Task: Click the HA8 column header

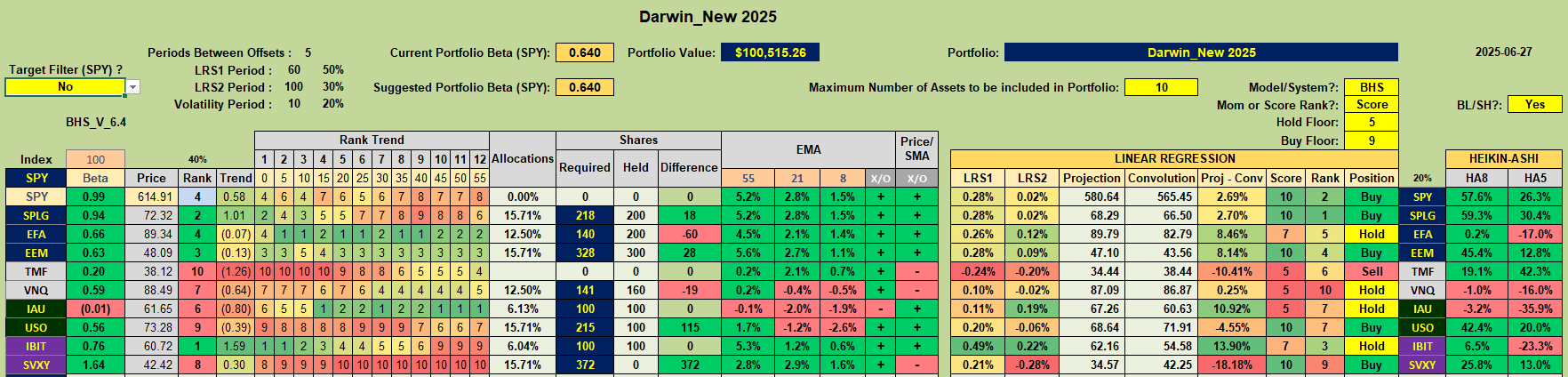Action: coord(1476,178)
